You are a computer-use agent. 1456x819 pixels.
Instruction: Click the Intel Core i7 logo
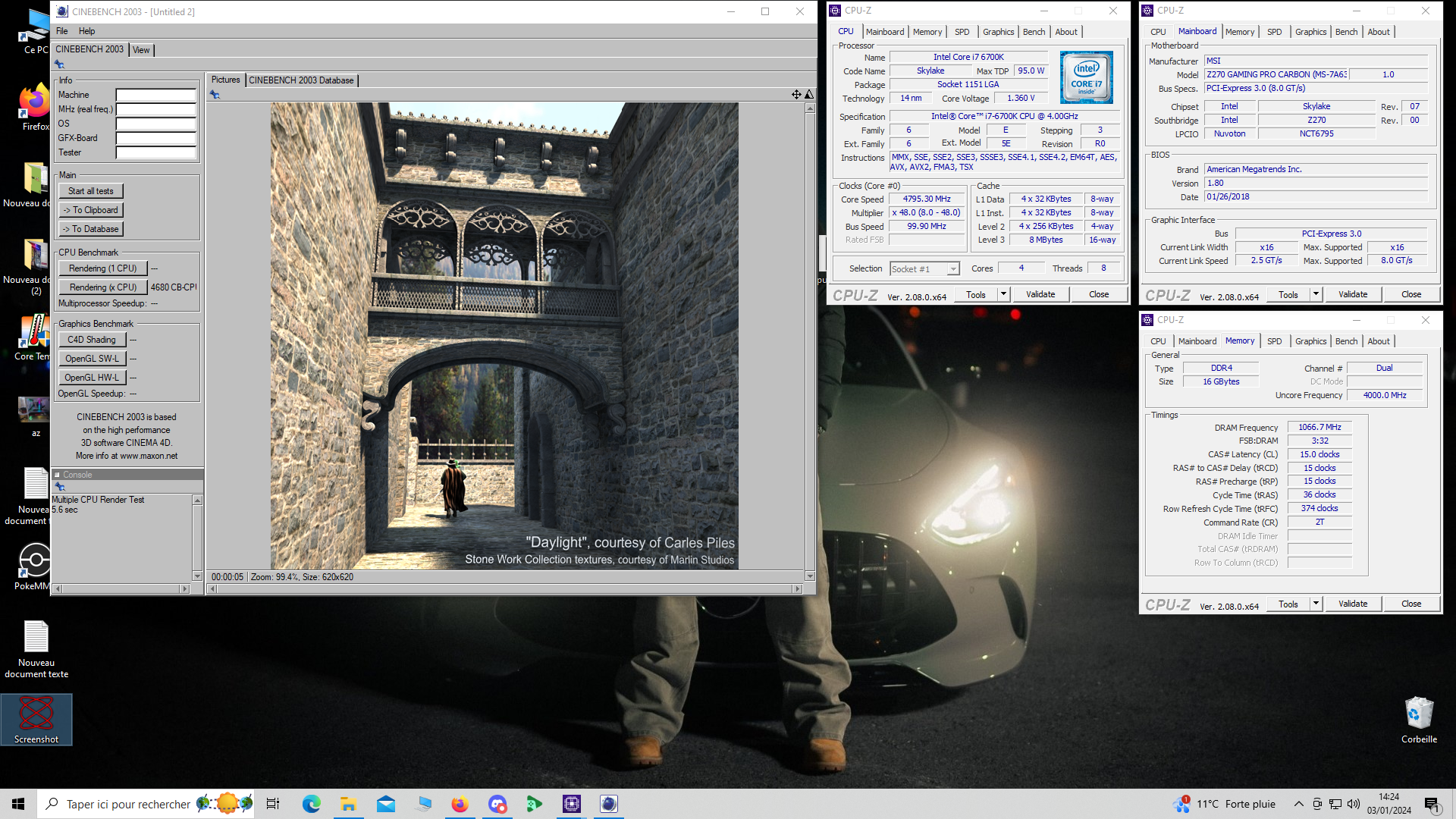click(x=1086, y=77)
